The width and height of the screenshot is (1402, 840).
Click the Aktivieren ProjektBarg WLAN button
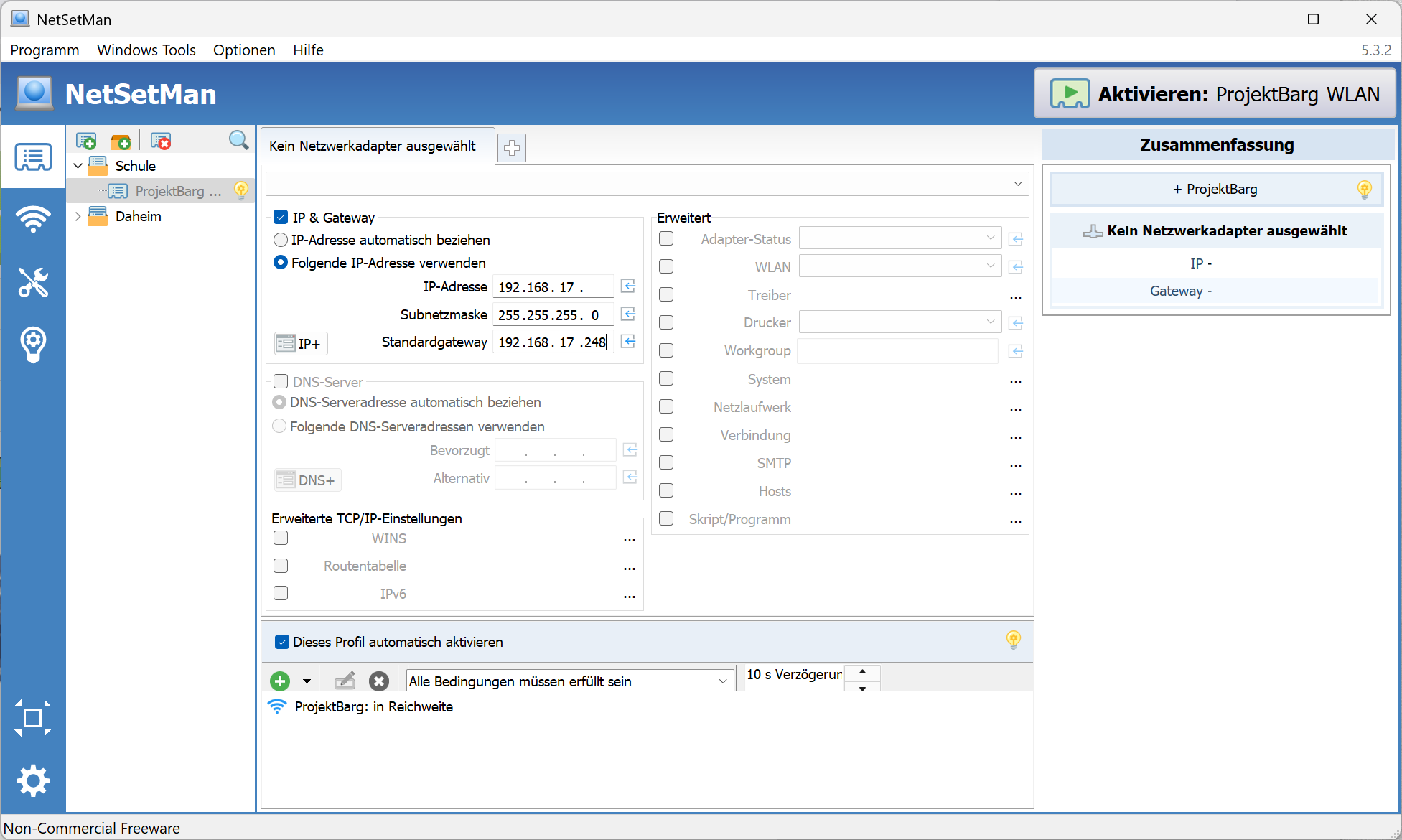pos(1215,94)
